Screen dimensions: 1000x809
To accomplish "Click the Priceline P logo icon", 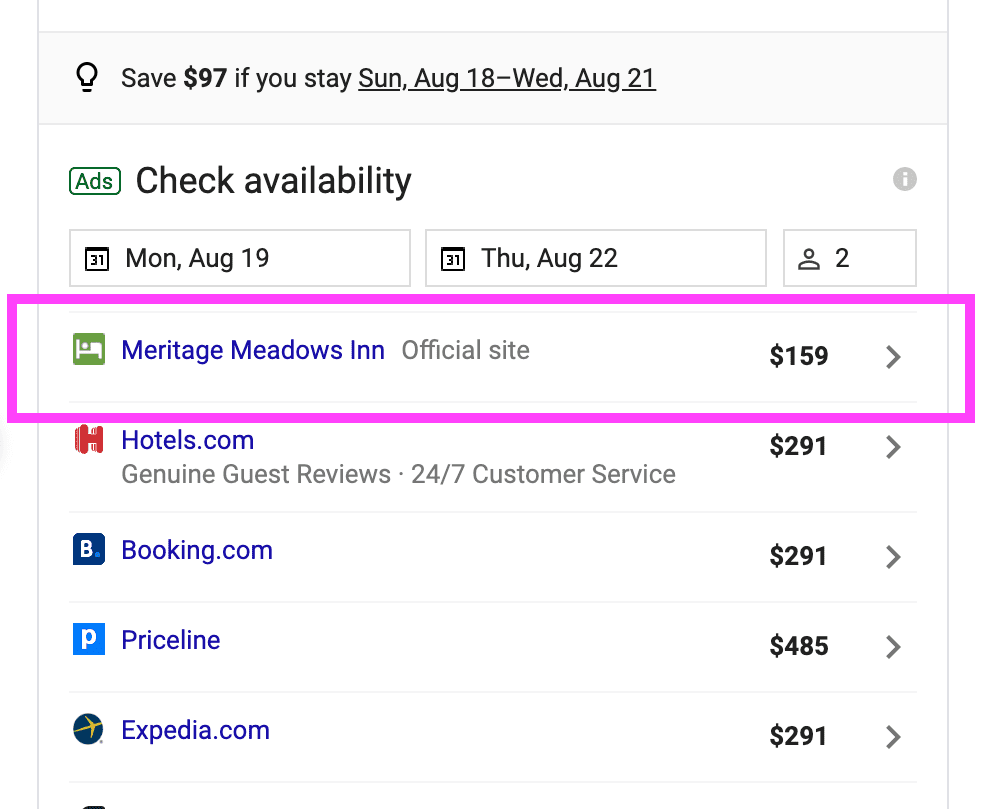I will 89,639.
